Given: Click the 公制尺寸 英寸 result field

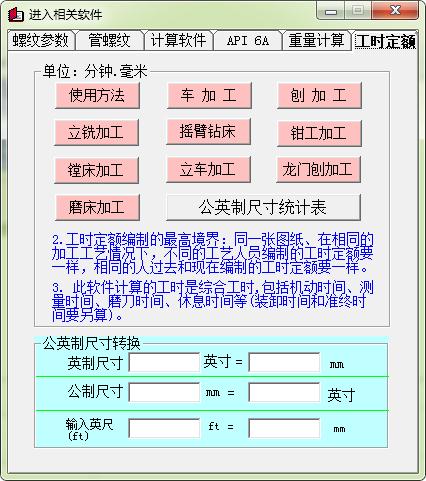Looking at the screenshot, I should (x=284, y=392).
